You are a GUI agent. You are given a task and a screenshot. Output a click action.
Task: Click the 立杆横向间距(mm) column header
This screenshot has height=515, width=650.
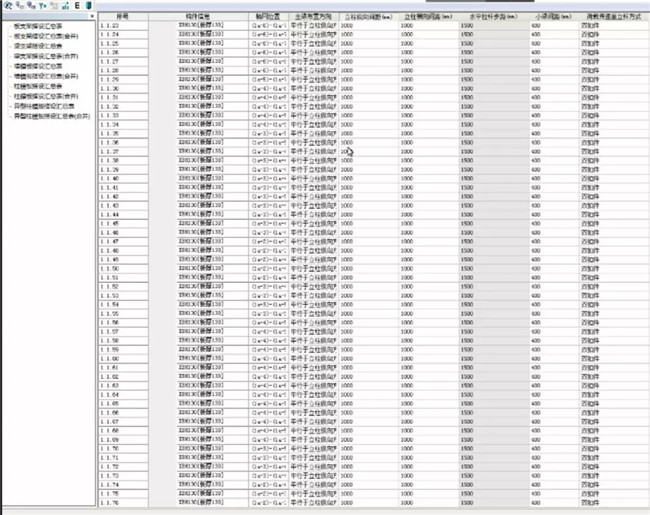[x=428, y=17]
